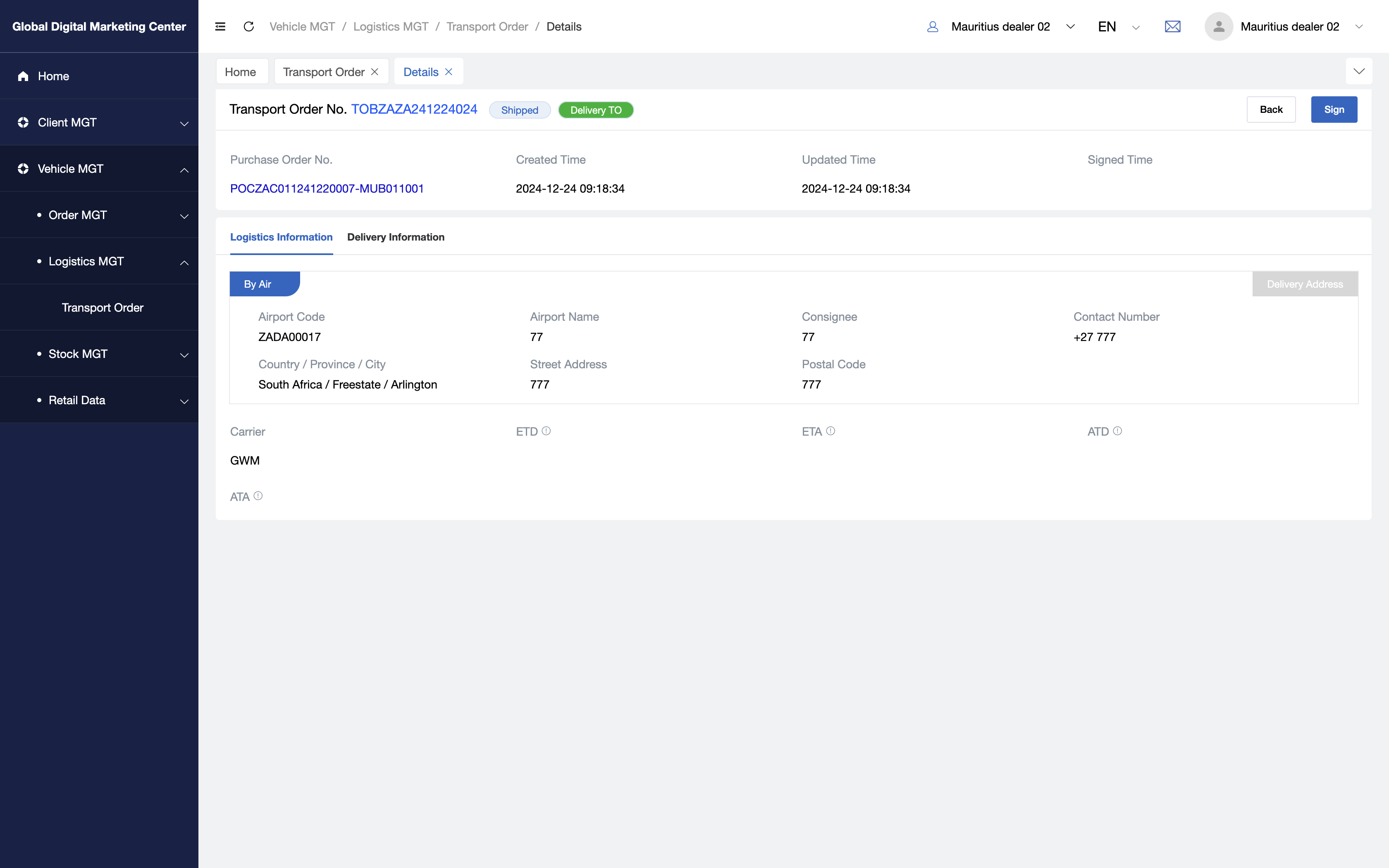The image size is (1389, 868).
Task: Open the user account dropdown arrow
Action: click(x=1358, y=26)
